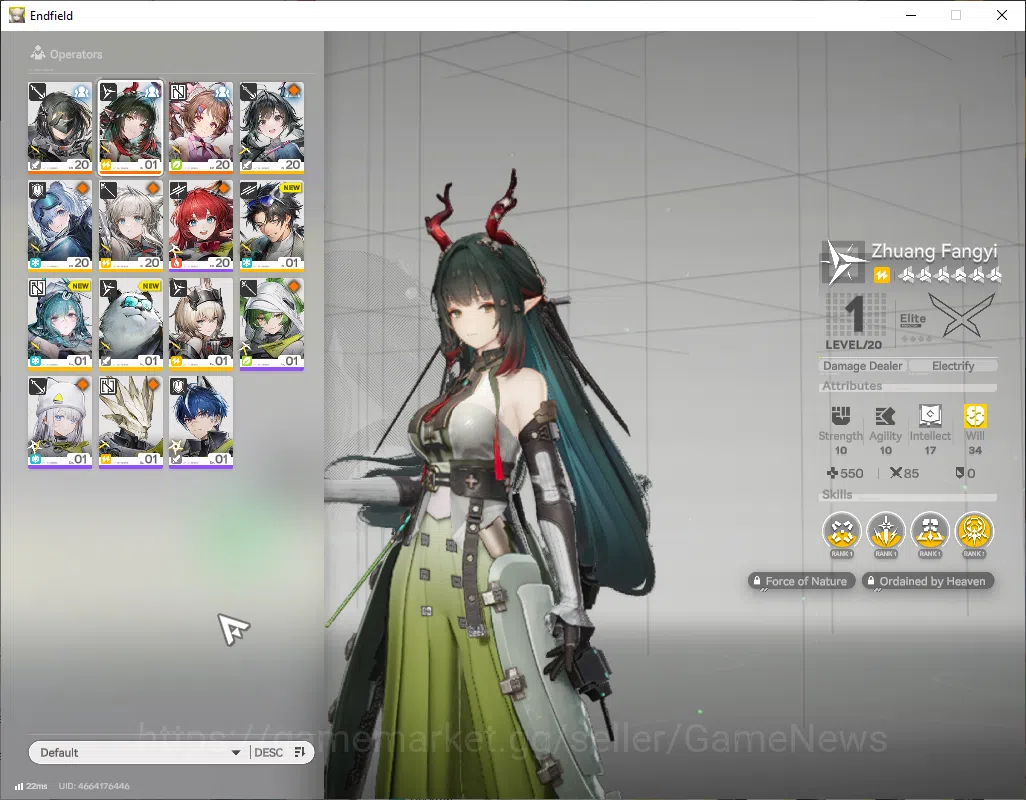Click the Intellect book icon
1026x800 pixels.
click(930, 415)
